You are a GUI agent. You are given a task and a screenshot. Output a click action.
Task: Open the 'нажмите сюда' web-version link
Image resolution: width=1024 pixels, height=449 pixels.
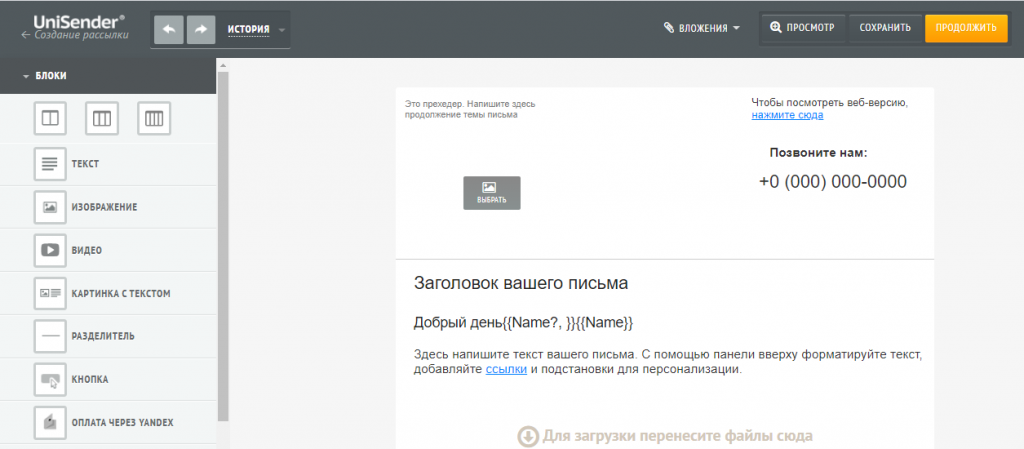pyautogui.click(x=787, y=115)
